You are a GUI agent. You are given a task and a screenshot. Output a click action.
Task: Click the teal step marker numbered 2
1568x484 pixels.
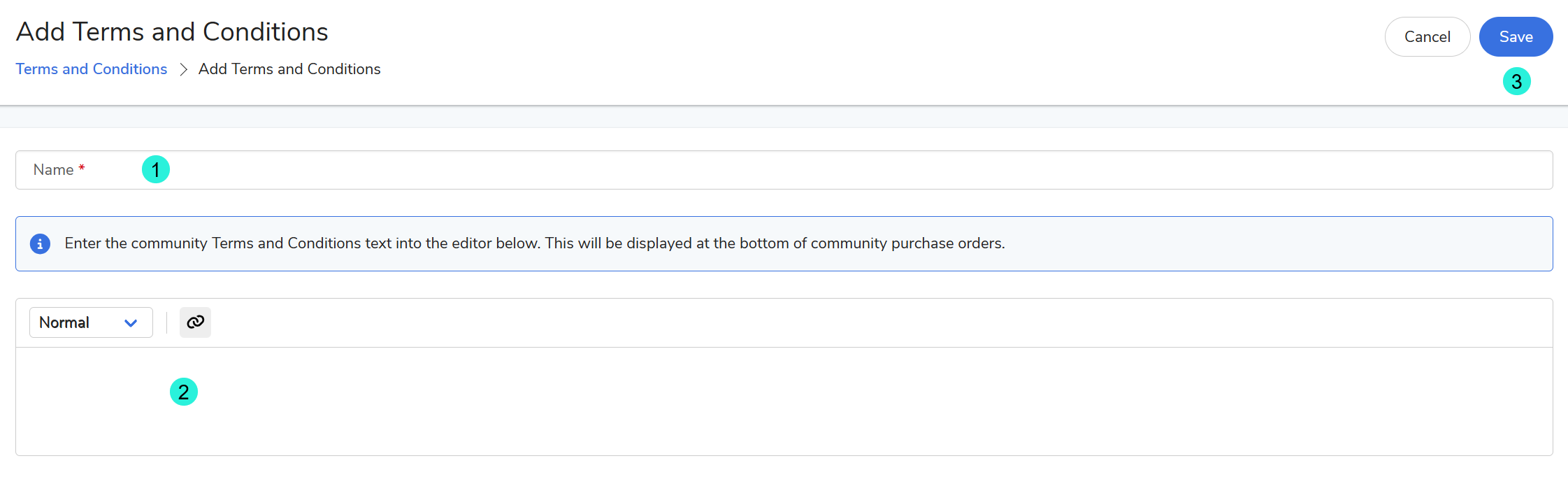(x=184, y=392)
